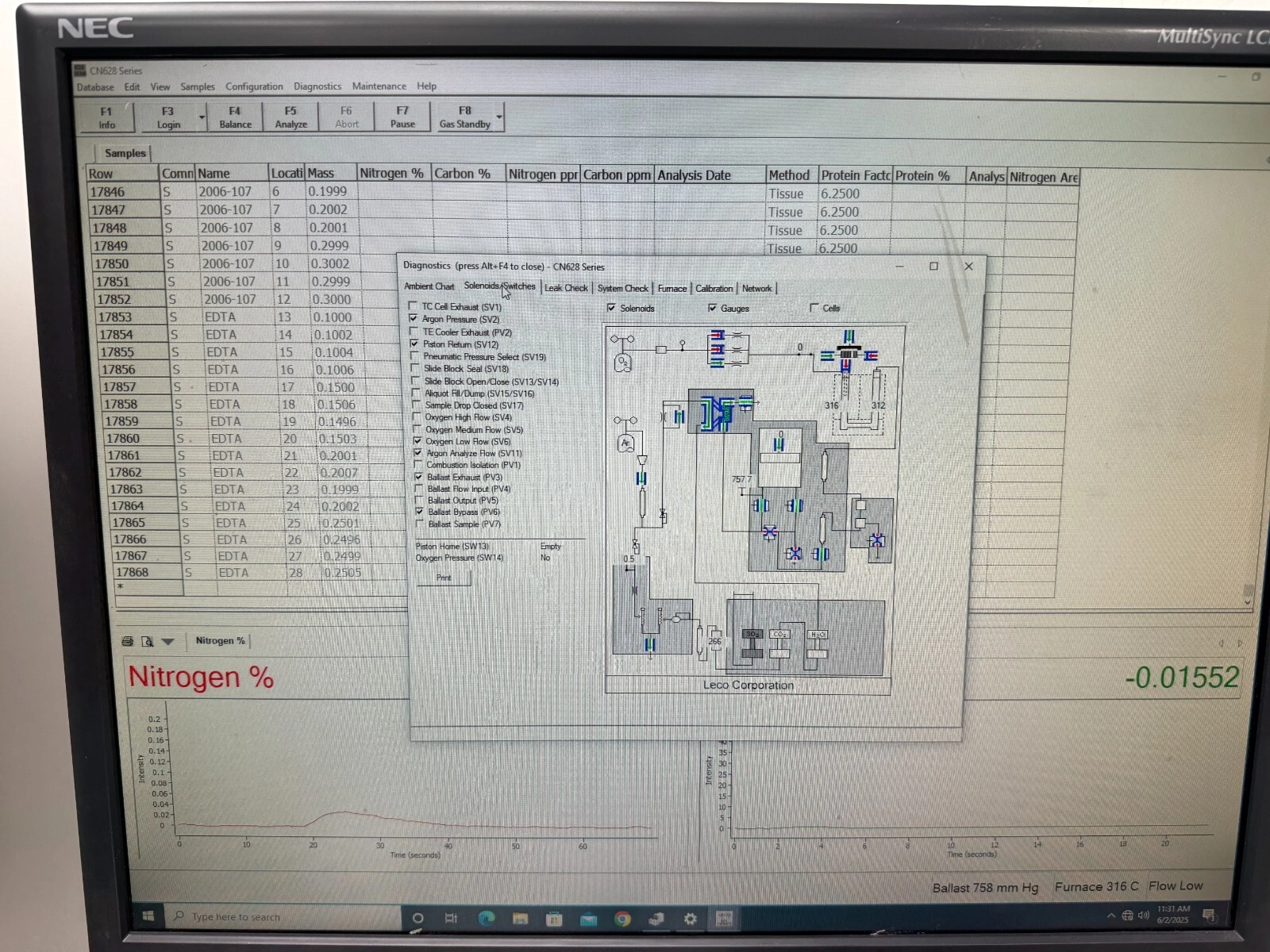Switch to the Ambient Chart tab
This screenshot has height=952, width=1270.
click(429, 286)
